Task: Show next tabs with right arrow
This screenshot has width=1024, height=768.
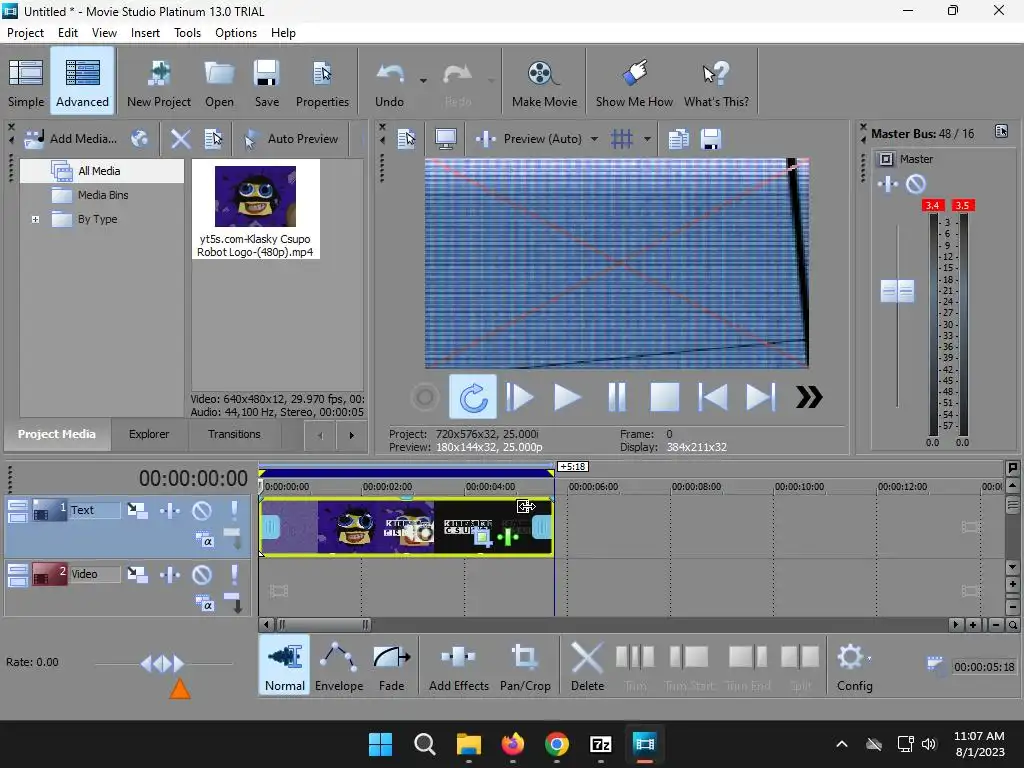Action: pos(351,435)
